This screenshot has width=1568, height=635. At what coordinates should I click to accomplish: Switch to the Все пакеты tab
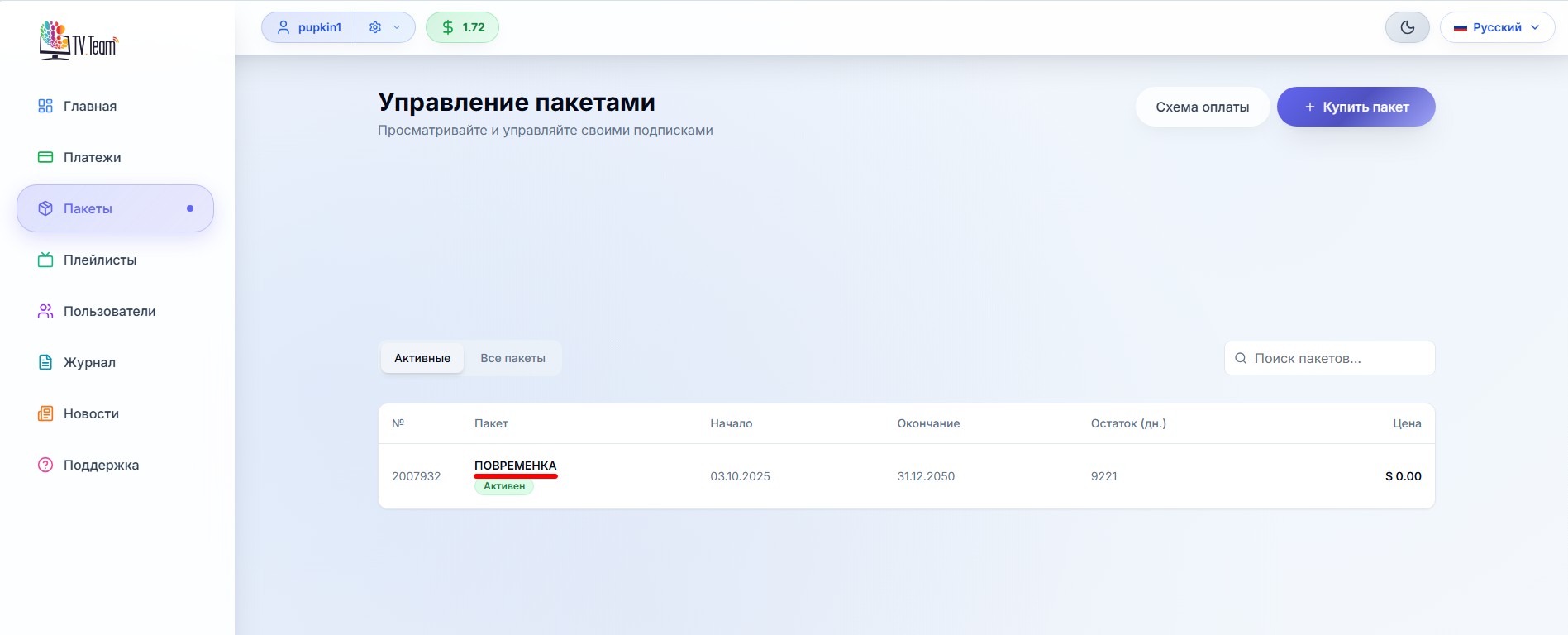coord(512,358)
